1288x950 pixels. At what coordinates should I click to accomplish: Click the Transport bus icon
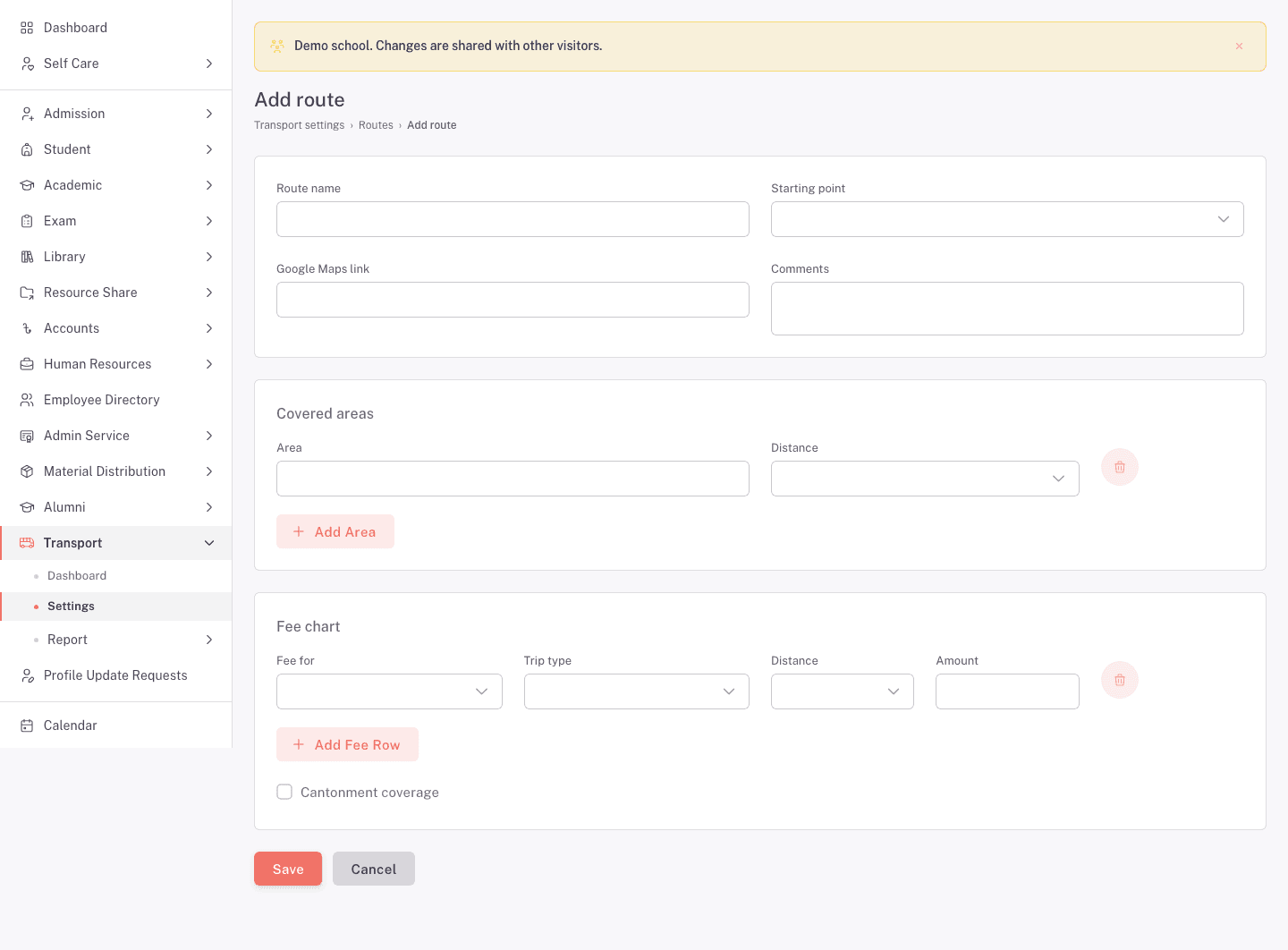(27, 543)
